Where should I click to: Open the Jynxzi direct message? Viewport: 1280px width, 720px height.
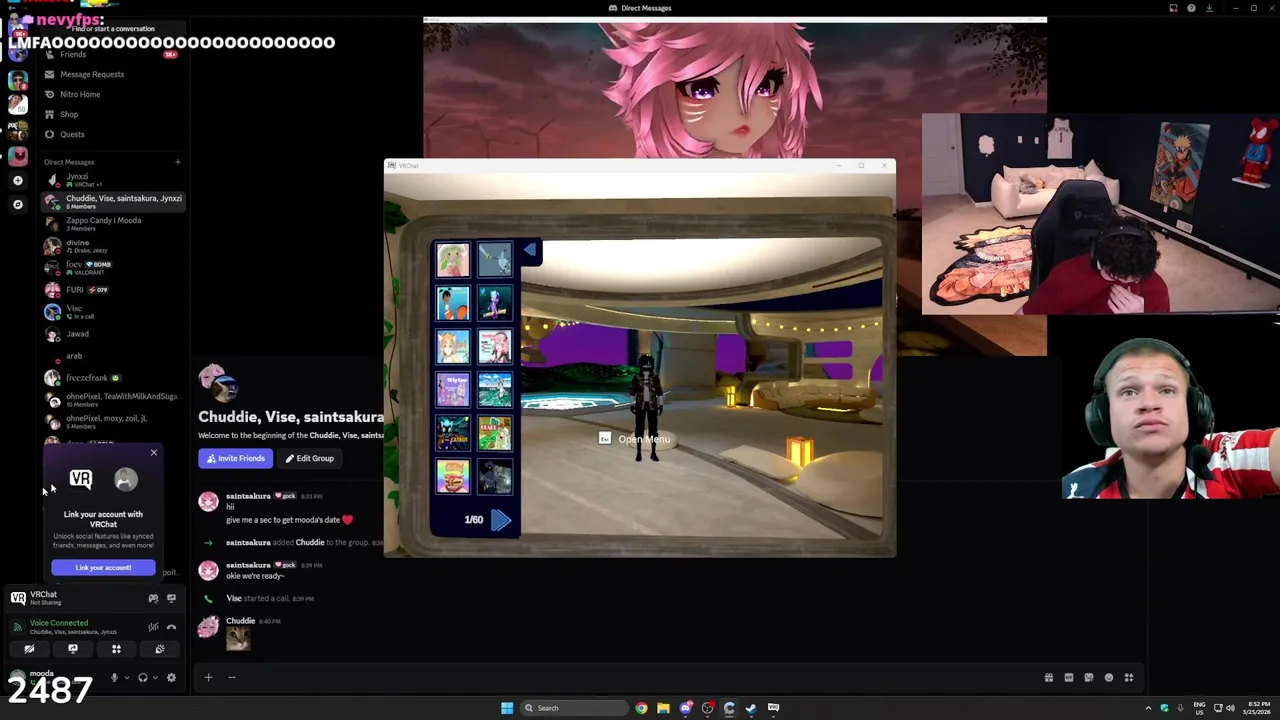tap(113, 180)
